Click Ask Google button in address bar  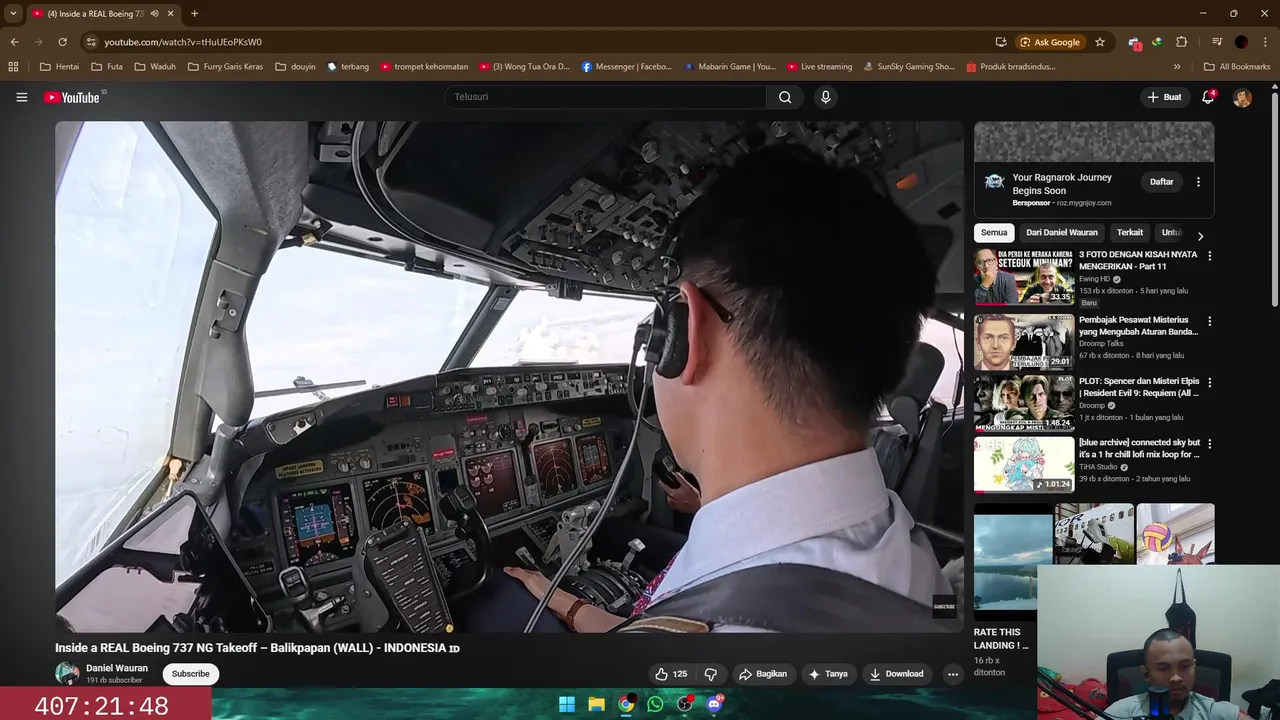click(x=1050, y=42)
